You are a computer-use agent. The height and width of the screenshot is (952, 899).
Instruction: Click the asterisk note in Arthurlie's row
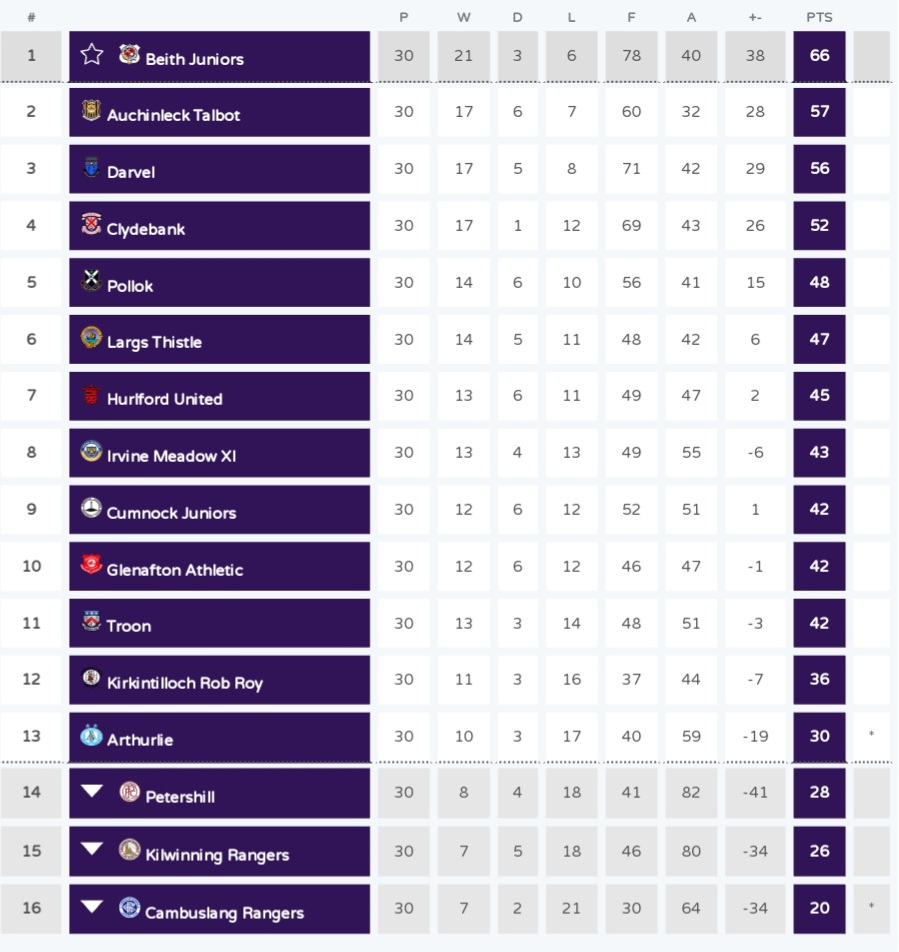(x=871, y=736)
